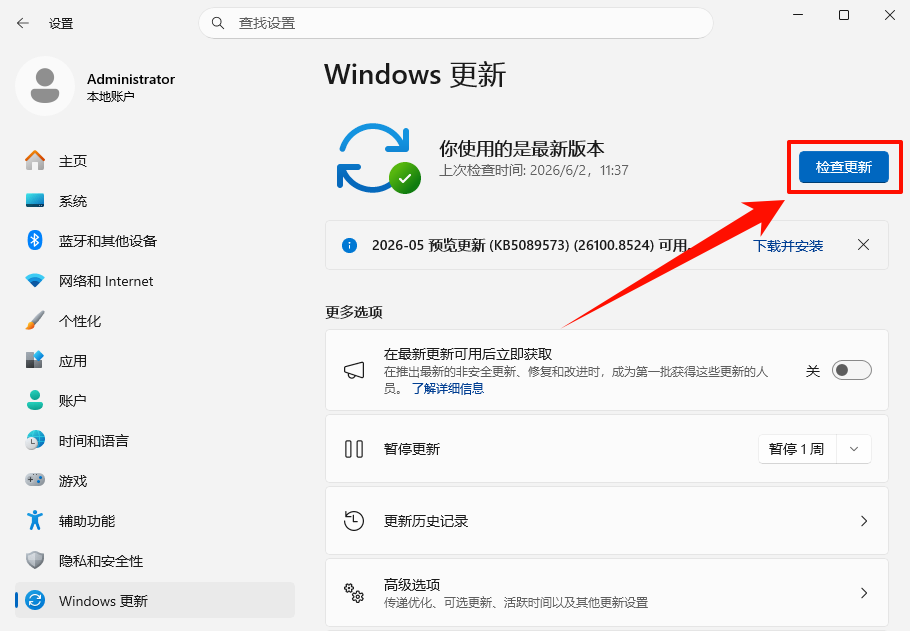Click the Wi-Fi network icon
Image resolution: width=910 pixels, height=631 pixels.
pos(35,280)
